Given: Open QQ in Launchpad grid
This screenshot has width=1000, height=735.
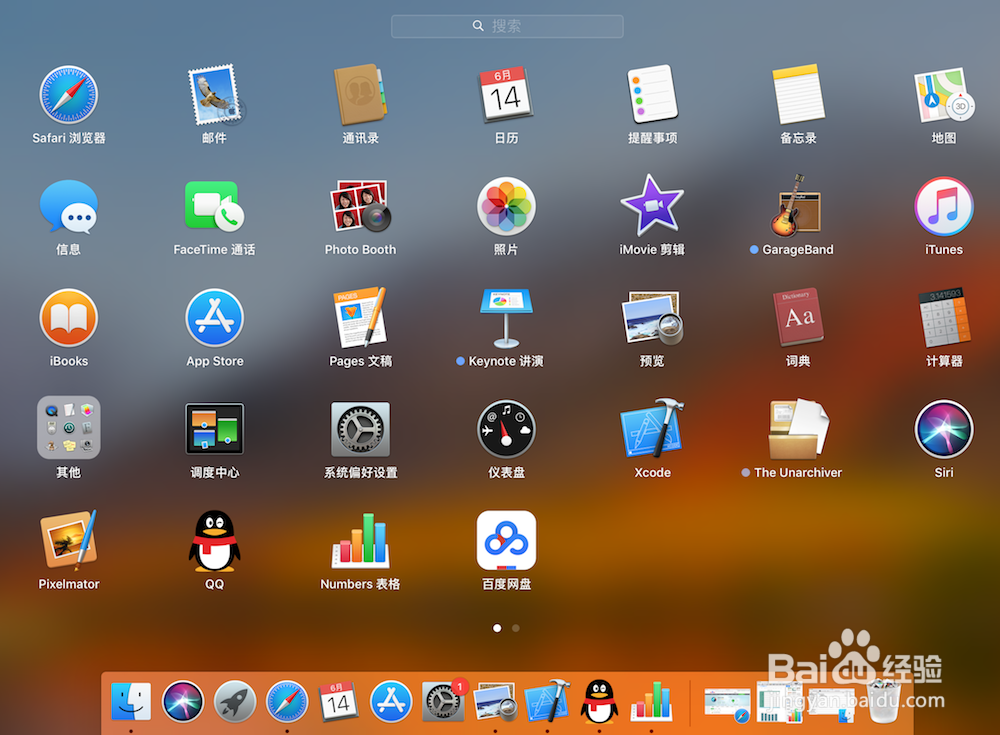Looking at the screenshot, I should [215, 540].
